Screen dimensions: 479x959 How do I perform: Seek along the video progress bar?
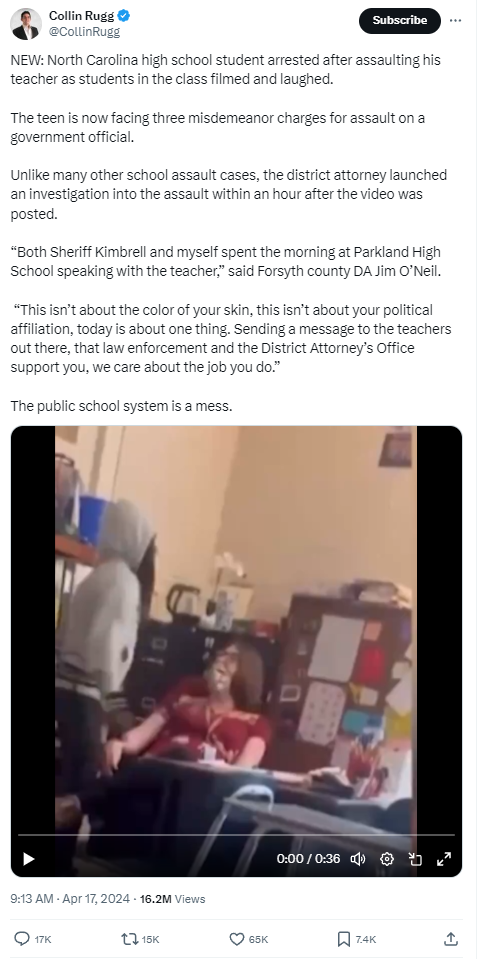click(x=236, y=834)
